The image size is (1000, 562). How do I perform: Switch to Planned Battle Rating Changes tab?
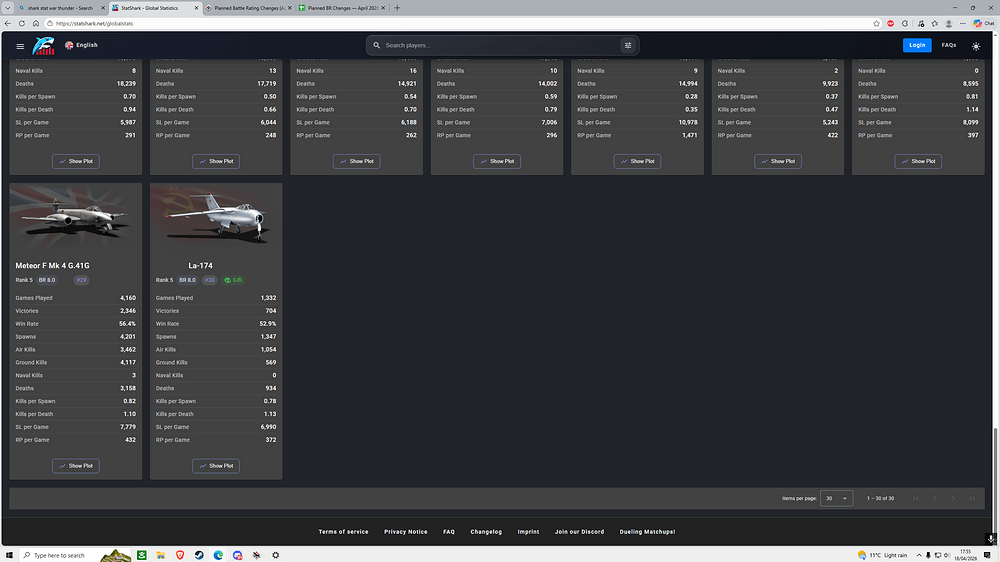pyautogui.click(x=249, y=8)
